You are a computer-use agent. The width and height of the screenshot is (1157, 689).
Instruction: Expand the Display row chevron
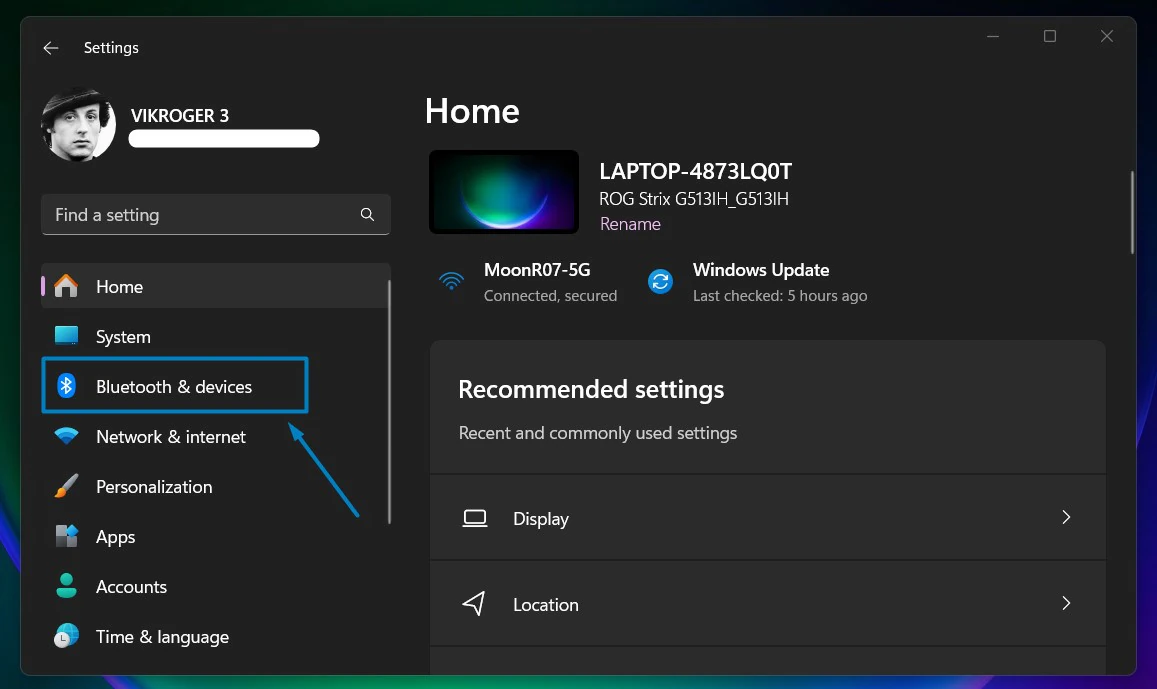point(1066,518)
